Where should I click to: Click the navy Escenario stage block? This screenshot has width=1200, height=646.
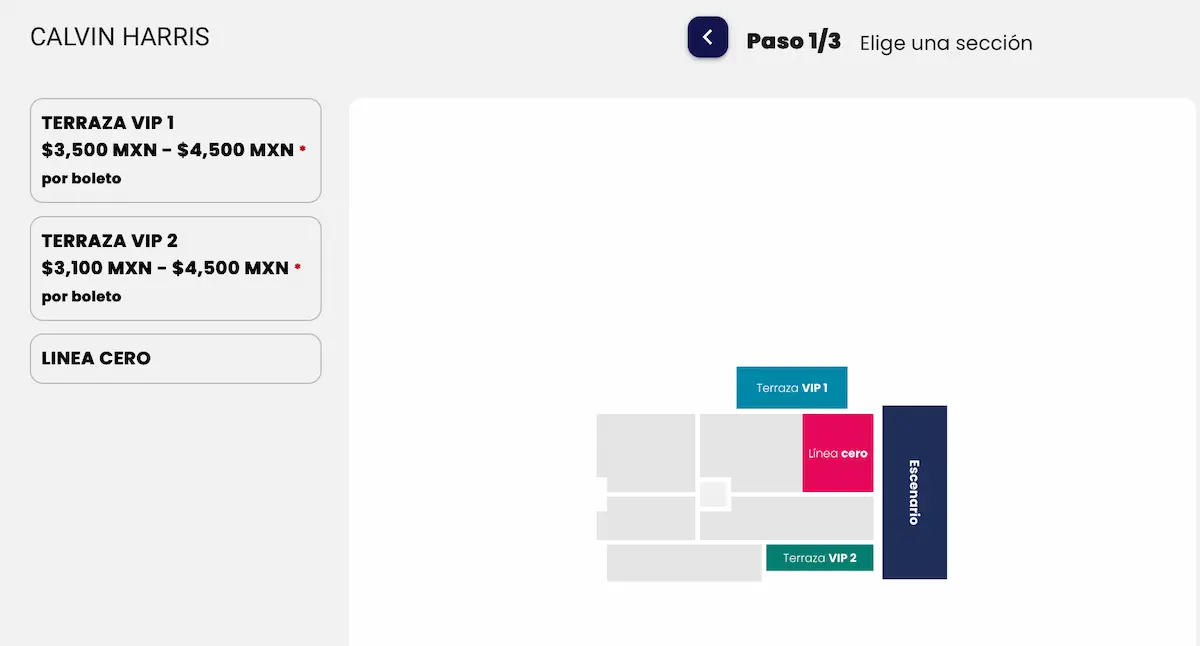914,492
